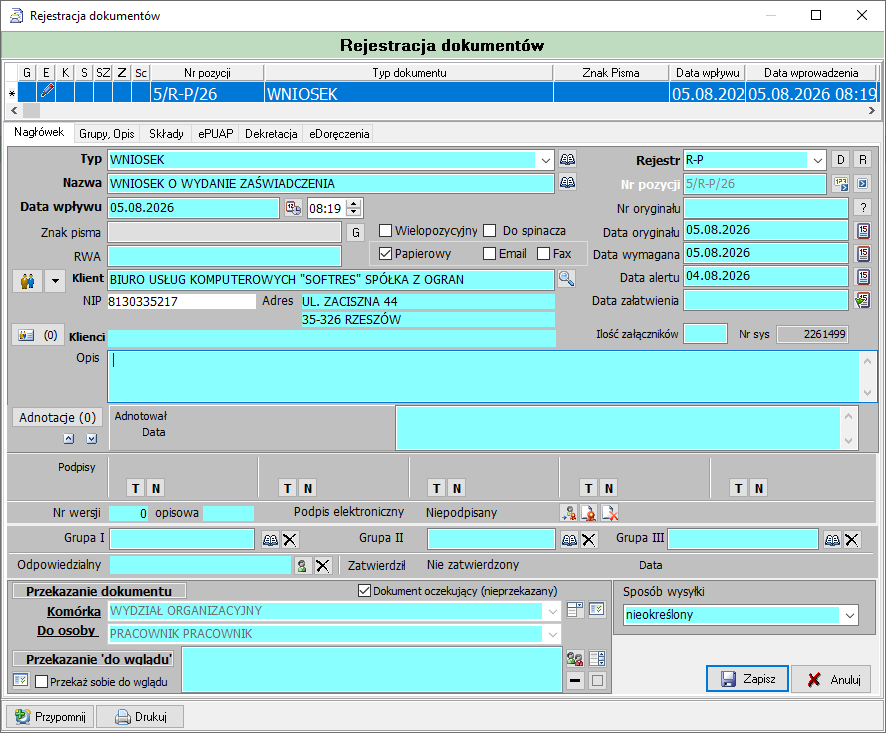Click the Drukuj button

click(x=140, y=717)
